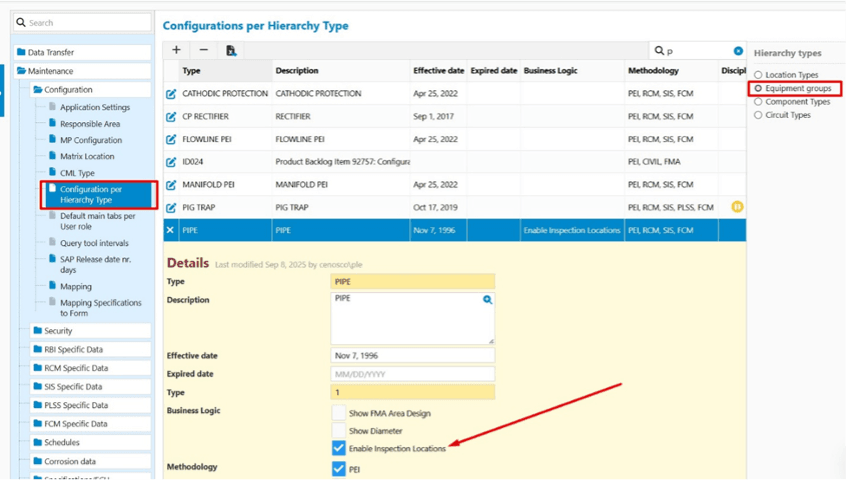Focus the sidebar Search field

[x=82, y=22]
